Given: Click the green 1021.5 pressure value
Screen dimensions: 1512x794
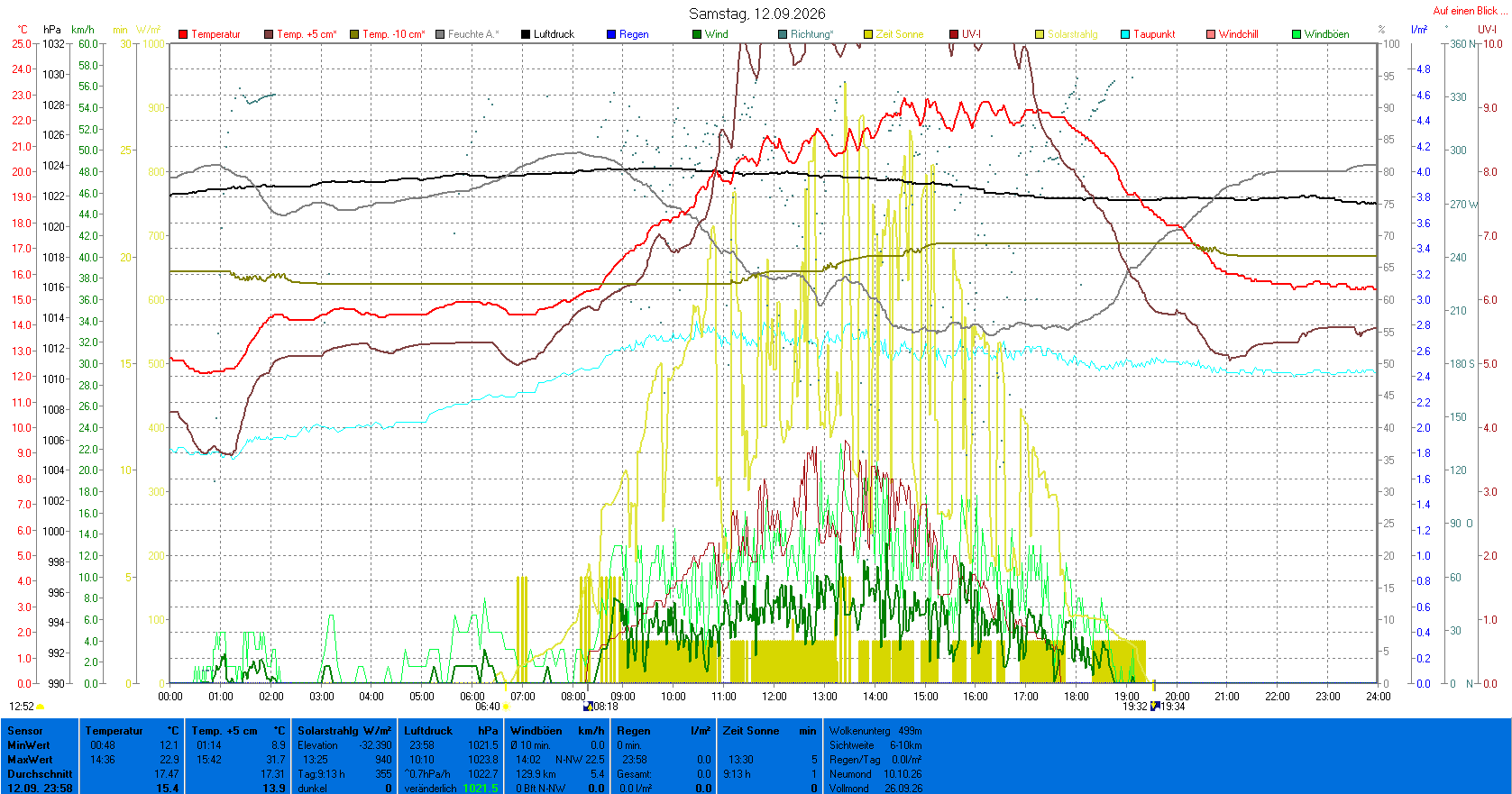Looking at the screenshot, I should click(x=481, y=789).
